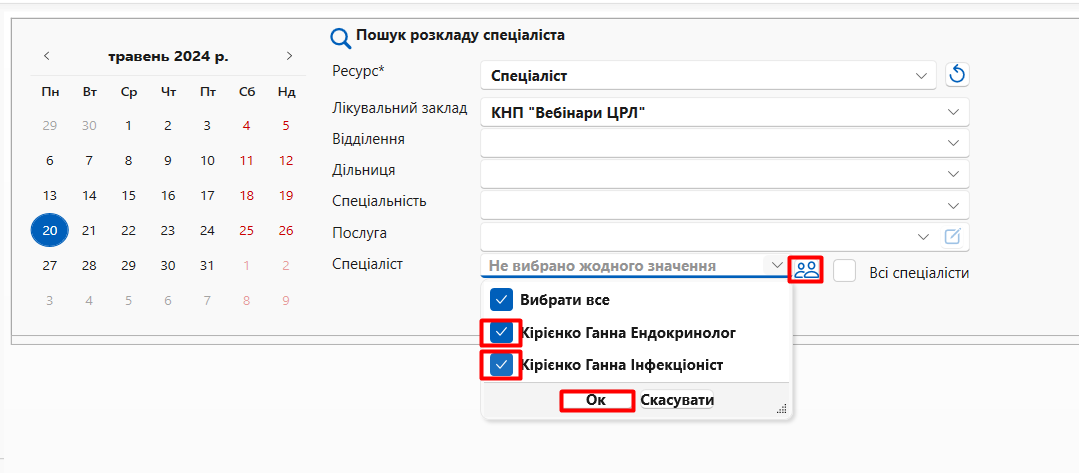Select greyed June 9 in calendar
This screenshot has width=1079, height=473.
[x=286, y=300]
